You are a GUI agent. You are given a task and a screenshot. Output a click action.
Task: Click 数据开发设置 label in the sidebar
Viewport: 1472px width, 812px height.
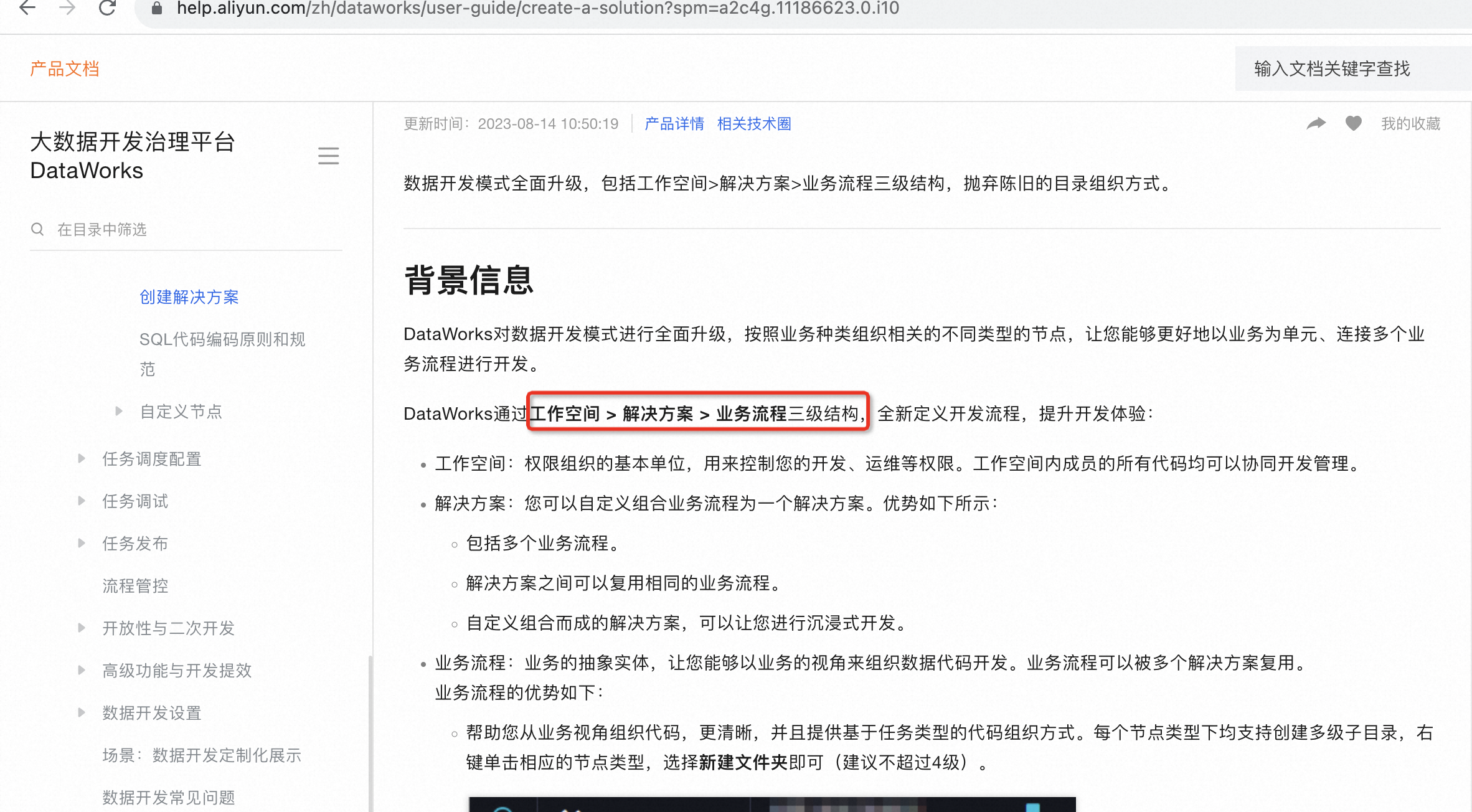152,713
